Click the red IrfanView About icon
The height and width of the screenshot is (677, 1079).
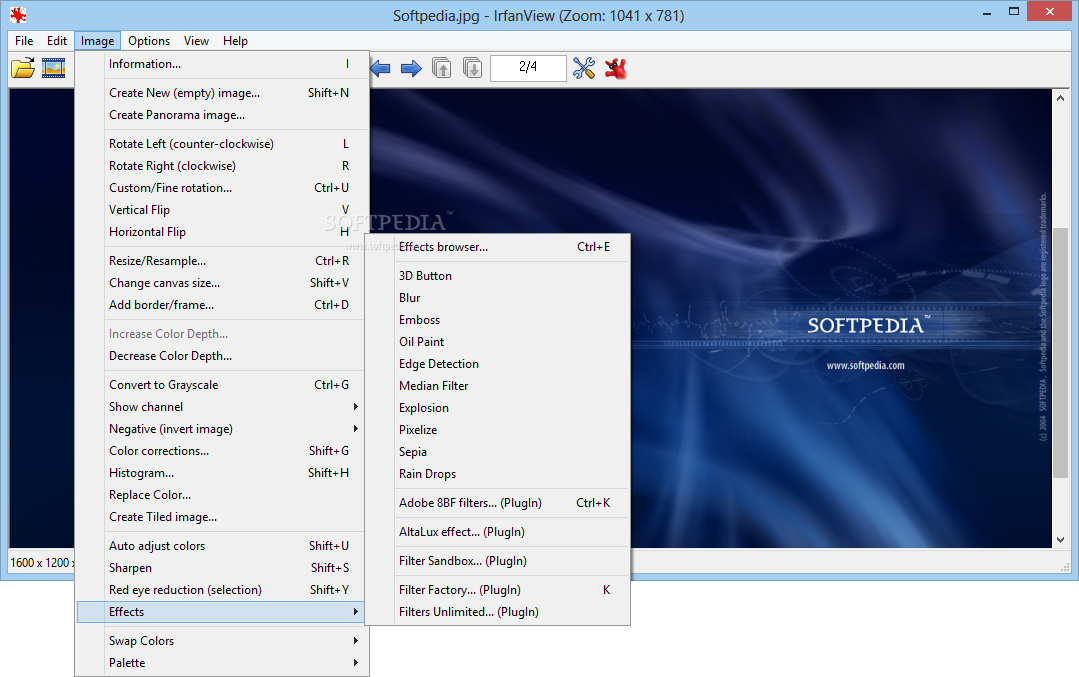click(x=616, y=68)
